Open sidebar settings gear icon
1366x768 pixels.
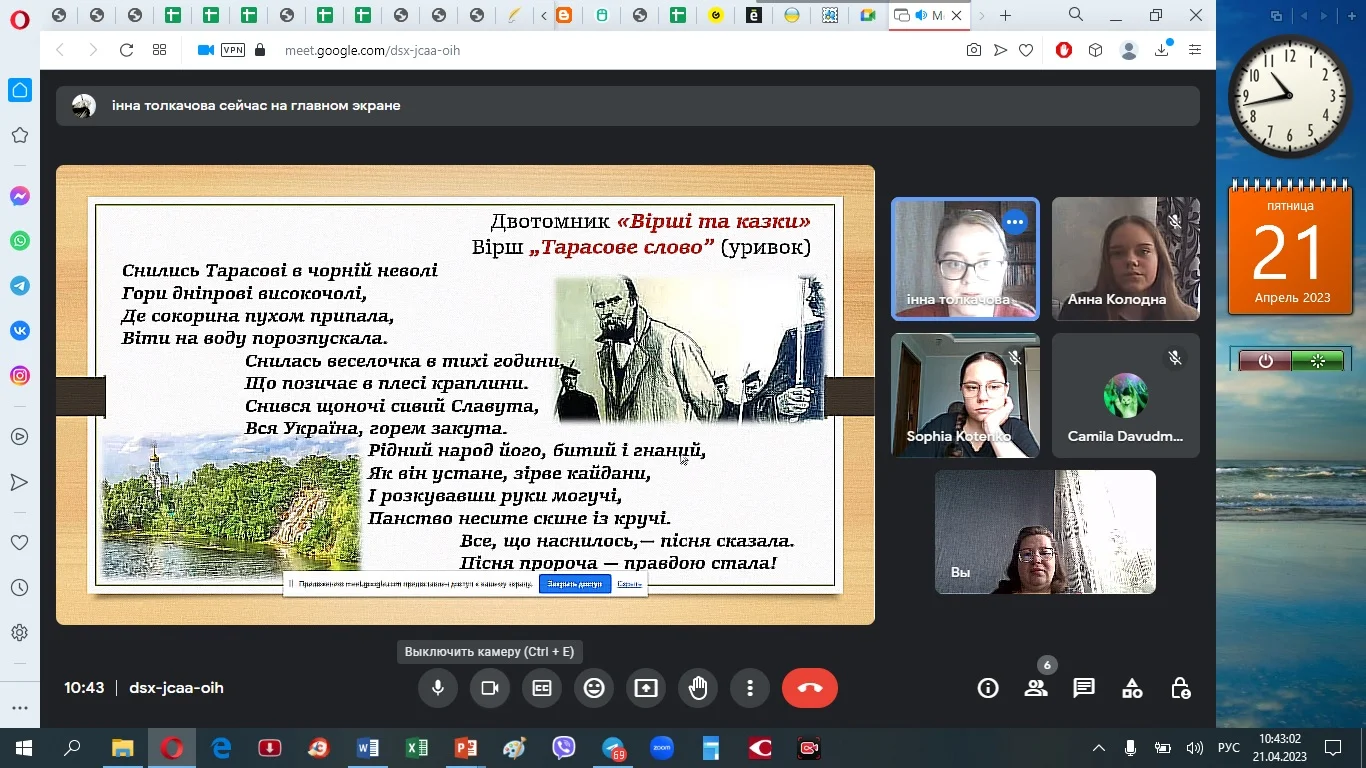(x=19, y=633)
